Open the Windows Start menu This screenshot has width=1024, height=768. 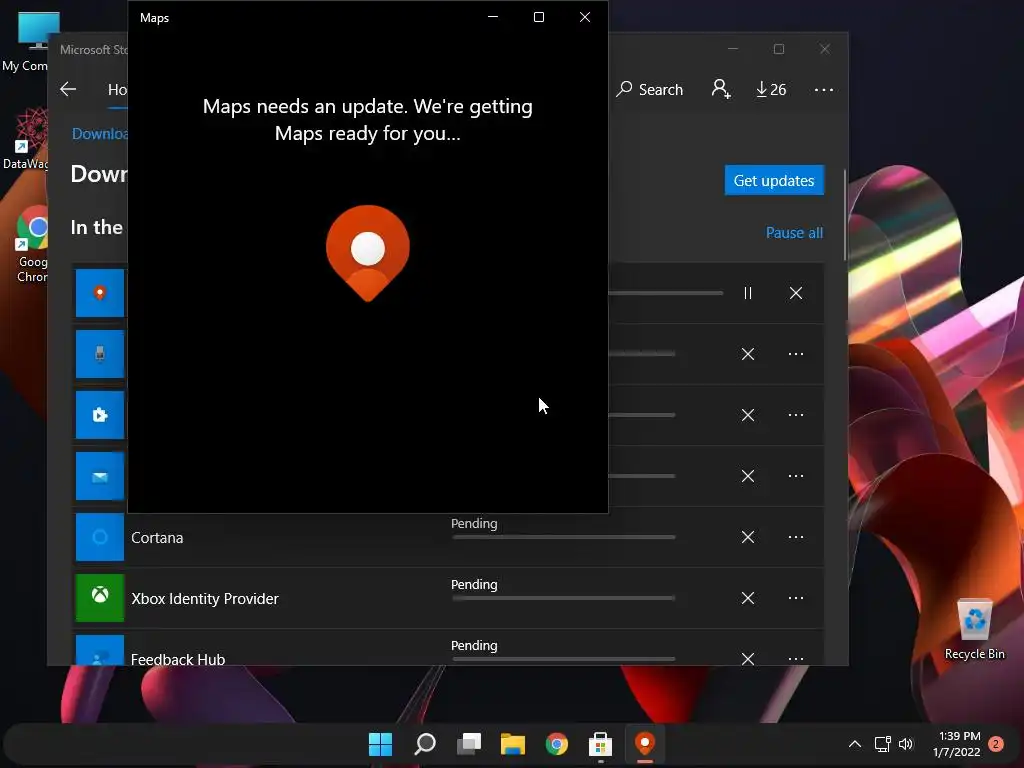[x=381, y=744]
